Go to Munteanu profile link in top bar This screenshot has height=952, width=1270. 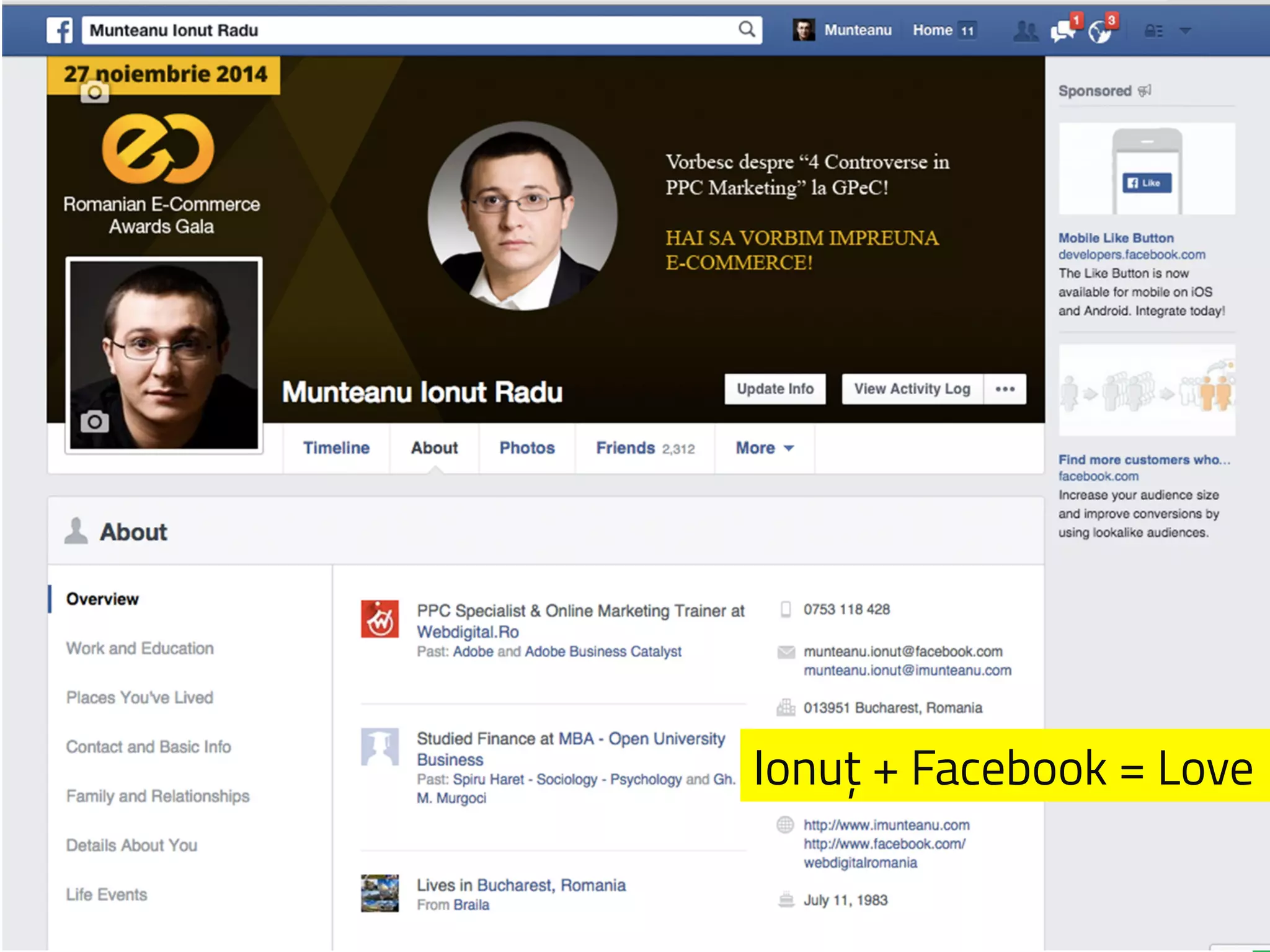[858, 30]
